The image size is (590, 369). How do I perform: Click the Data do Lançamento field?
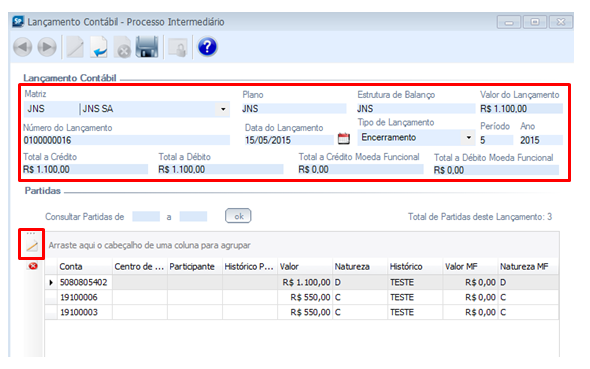click(x=289, y=140)
